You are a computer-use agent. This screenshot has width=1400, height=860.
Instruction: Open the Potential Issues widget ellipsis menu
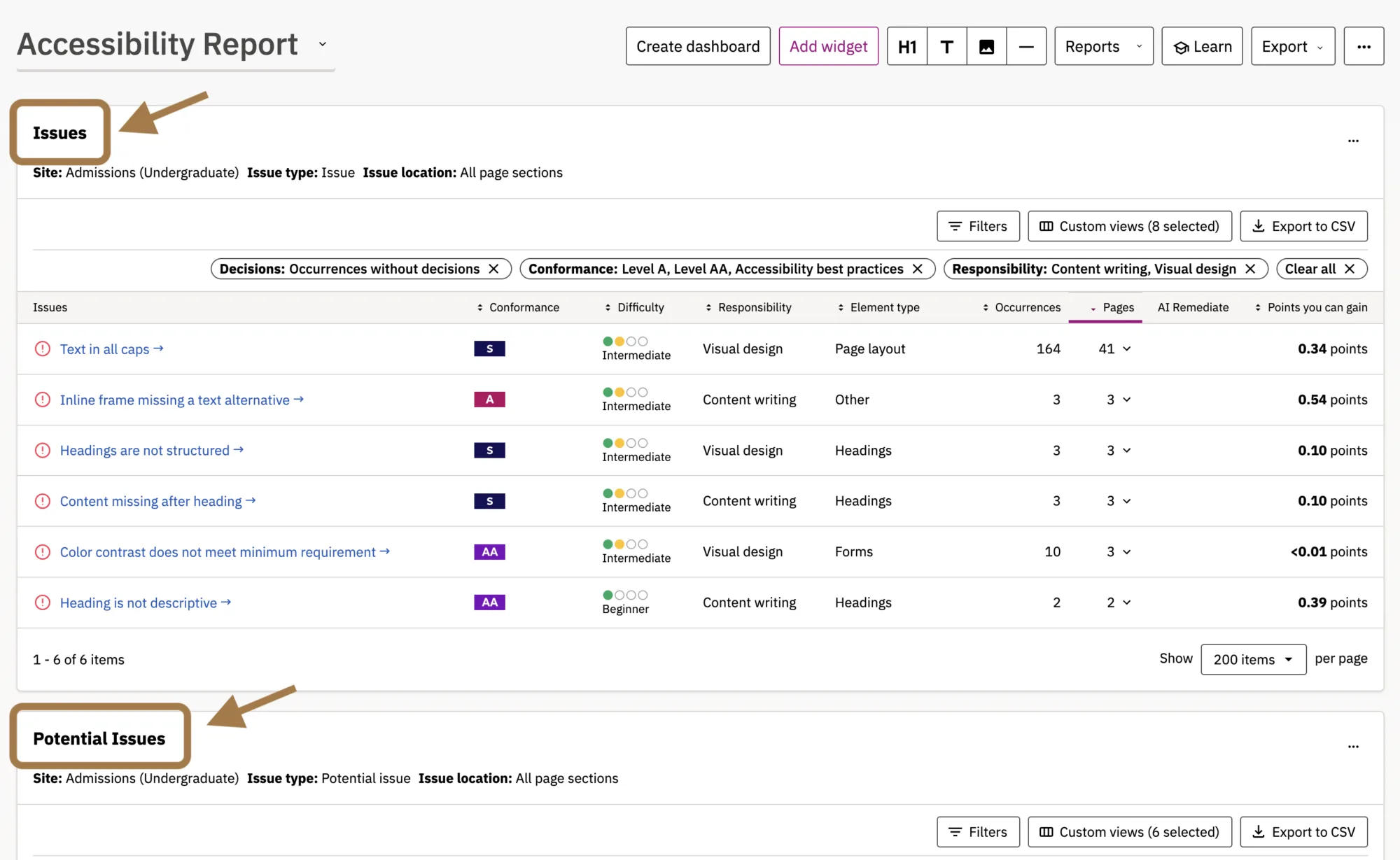point(1353,747)
